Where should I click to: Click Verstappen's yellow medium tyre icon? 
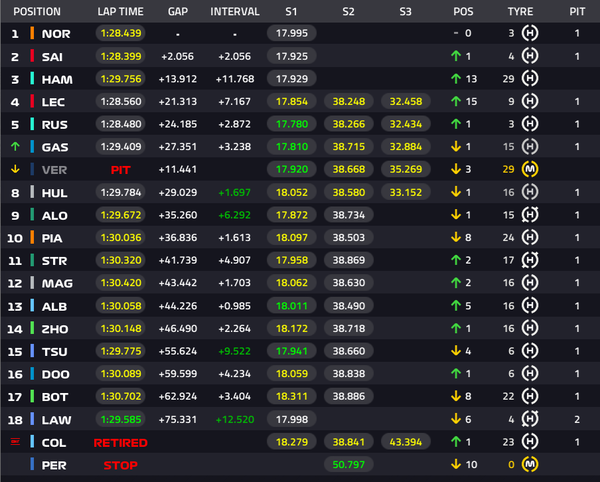coord(530,169)
